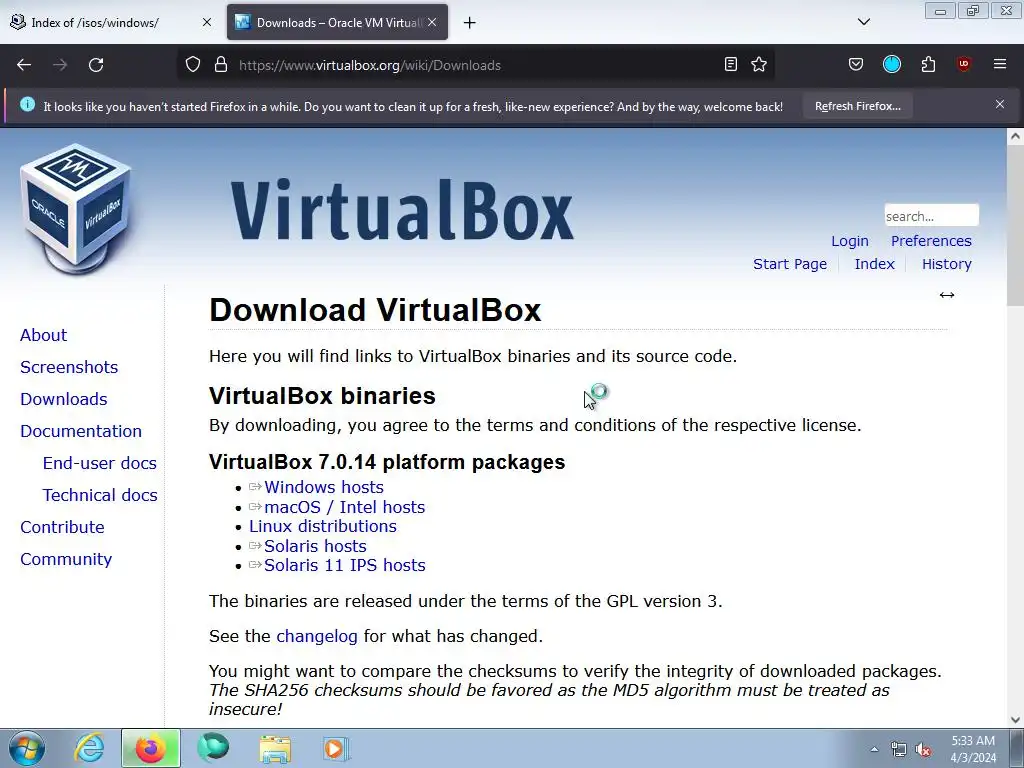Open Windows Start menu orb
1024x768 pixels.
coord(27,748)
